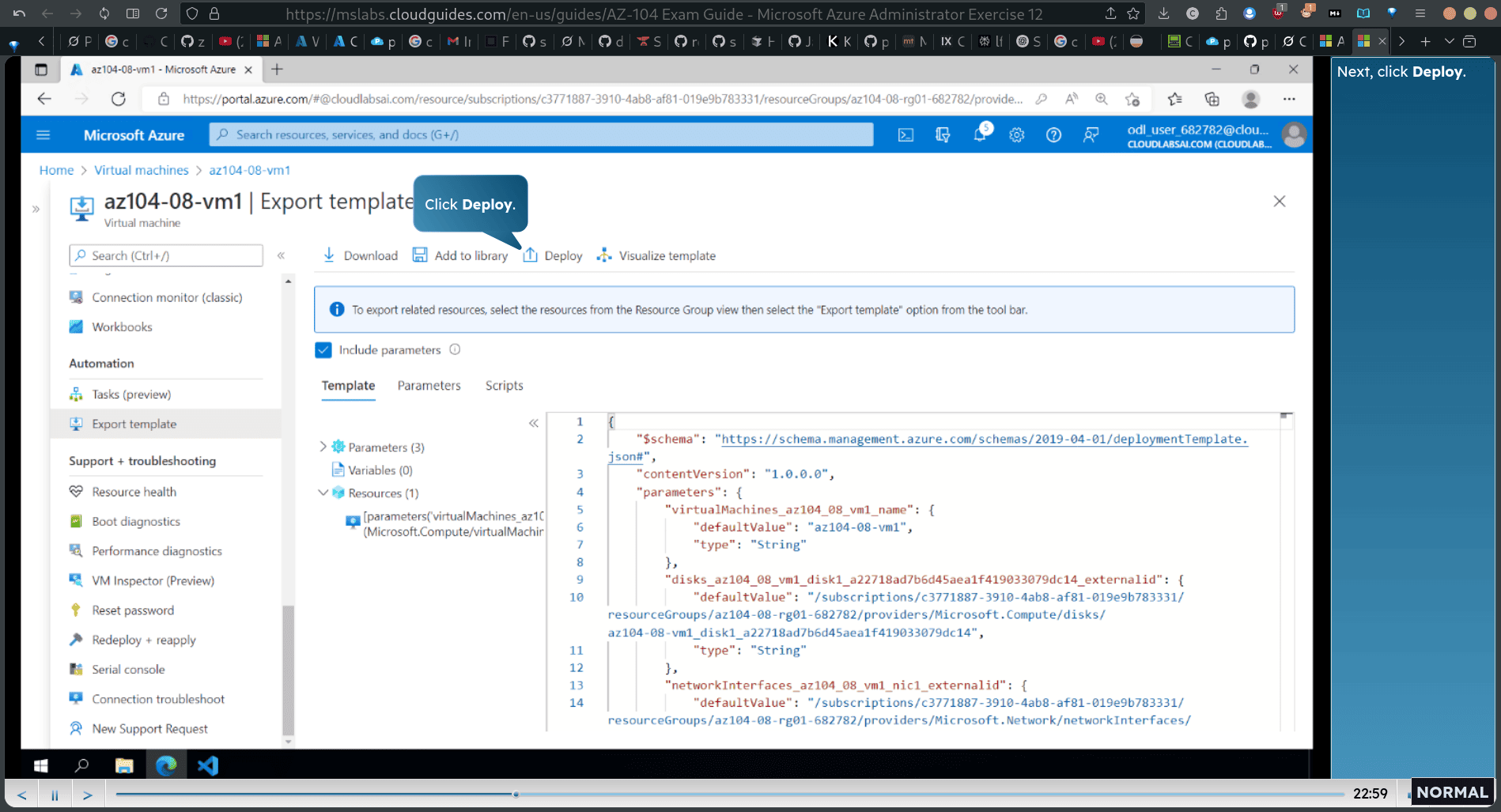The height and width of the screenshot is (812, 1501).
Task: Open Feedback icon in Azure header
Action: coord(1091,135)
